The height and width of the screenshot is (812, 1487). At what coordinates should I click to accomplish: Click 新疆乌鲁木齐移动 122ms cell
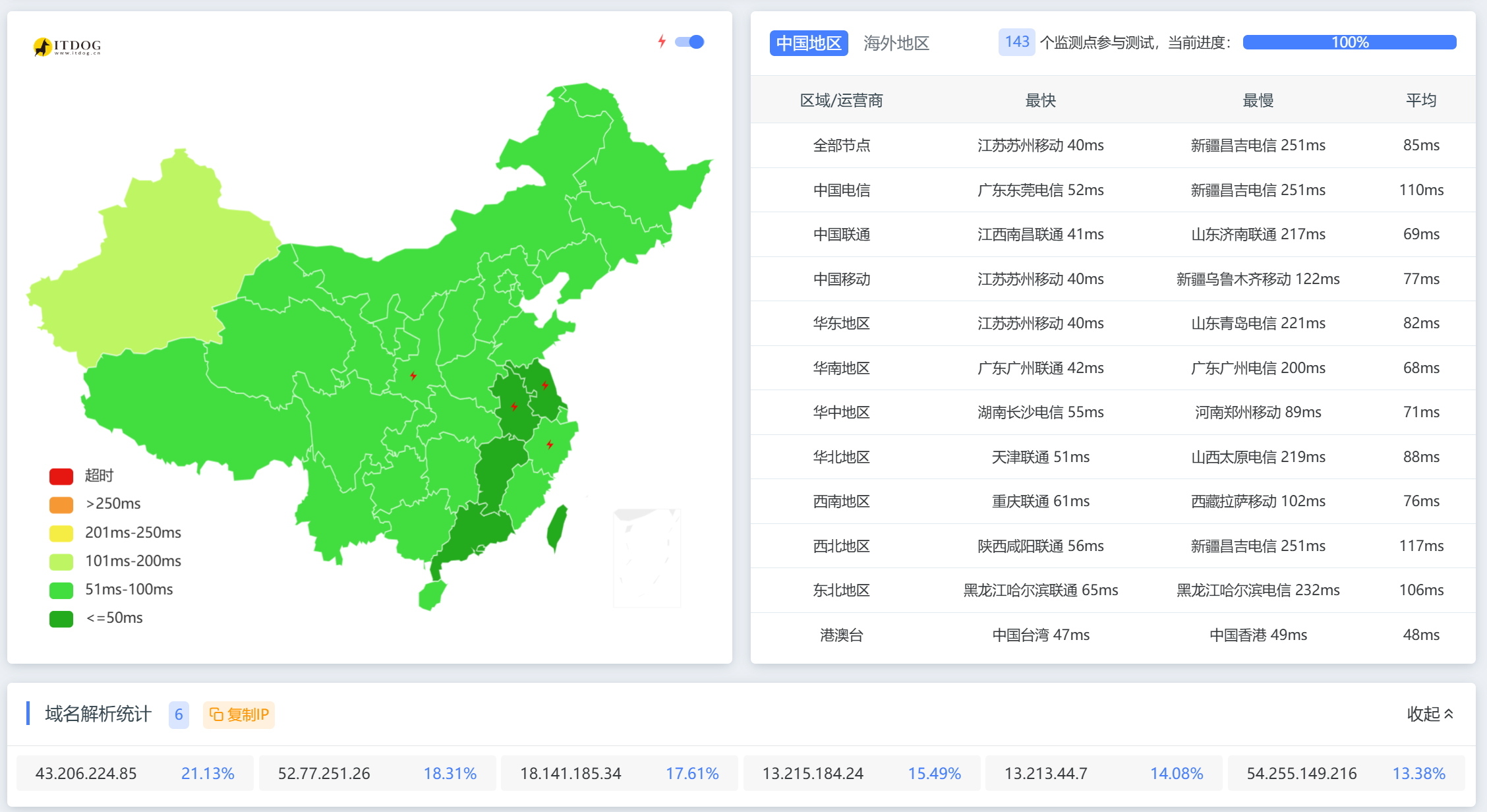pos(1258,279)
